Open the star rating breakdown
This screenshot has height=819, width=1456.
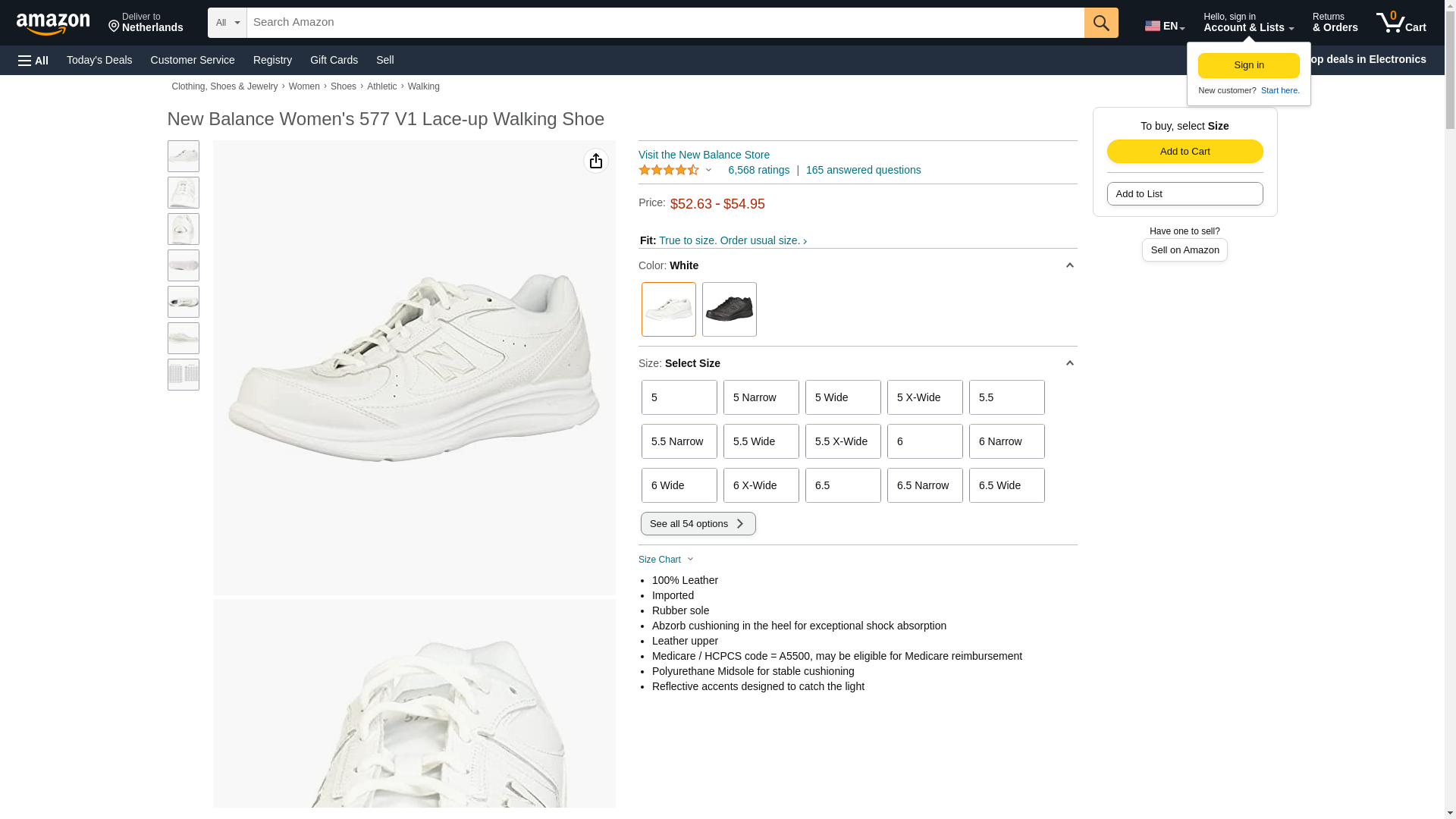pos(675,170)
